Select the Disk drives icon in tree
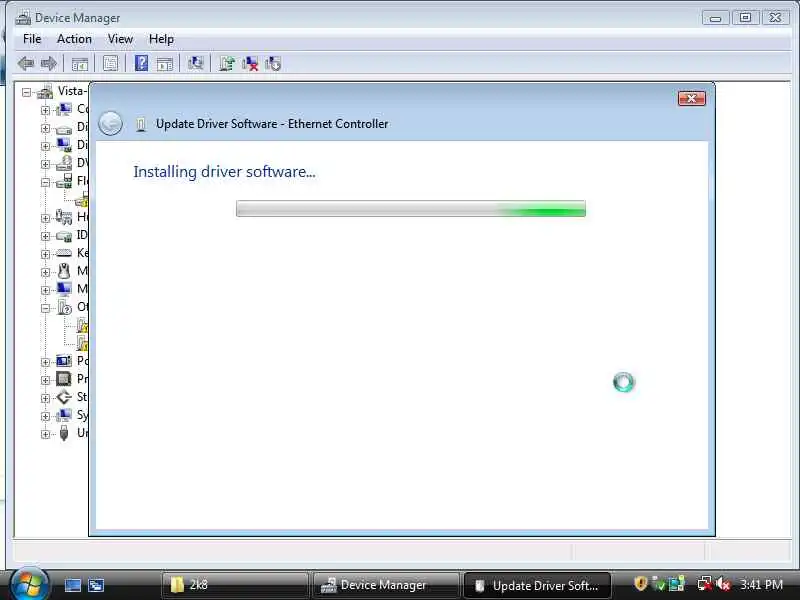This screenshot has width=800, height=600. click(x=64, y=128)
